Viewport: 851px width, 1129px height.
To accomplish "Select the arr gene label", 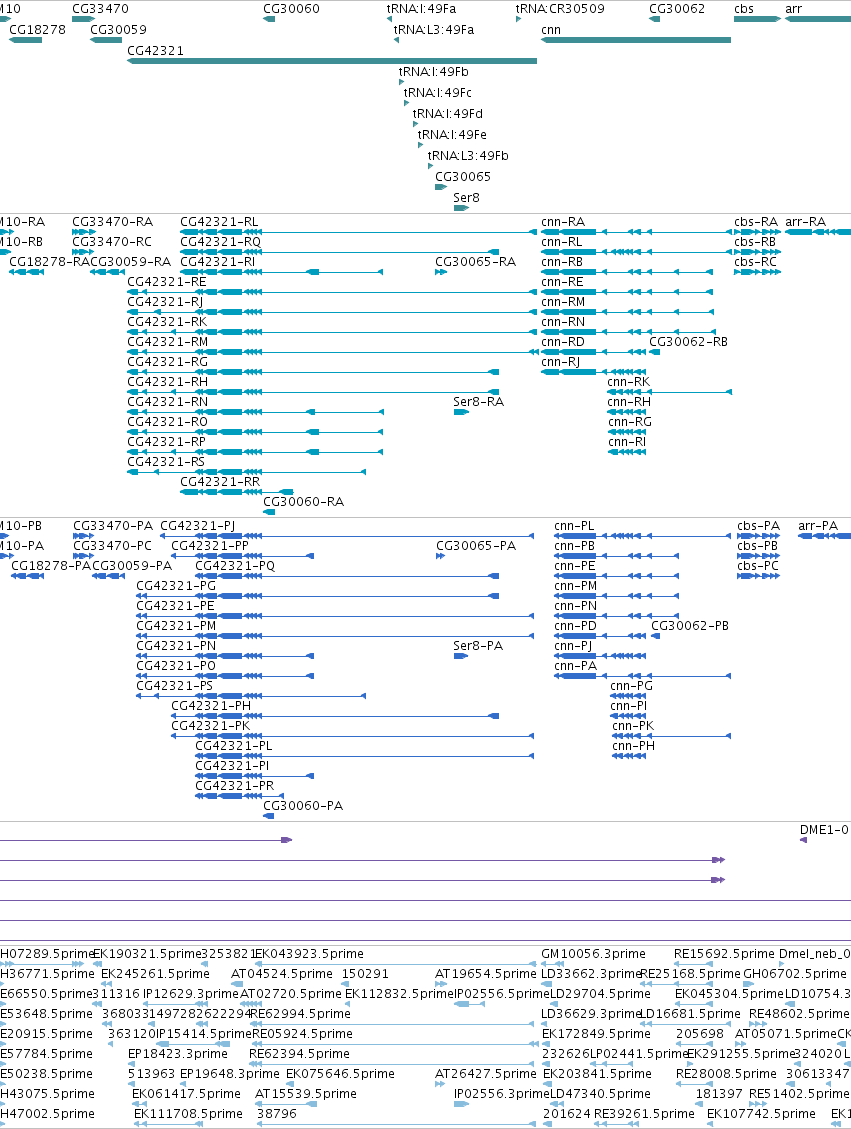I will tap(793, 9).
